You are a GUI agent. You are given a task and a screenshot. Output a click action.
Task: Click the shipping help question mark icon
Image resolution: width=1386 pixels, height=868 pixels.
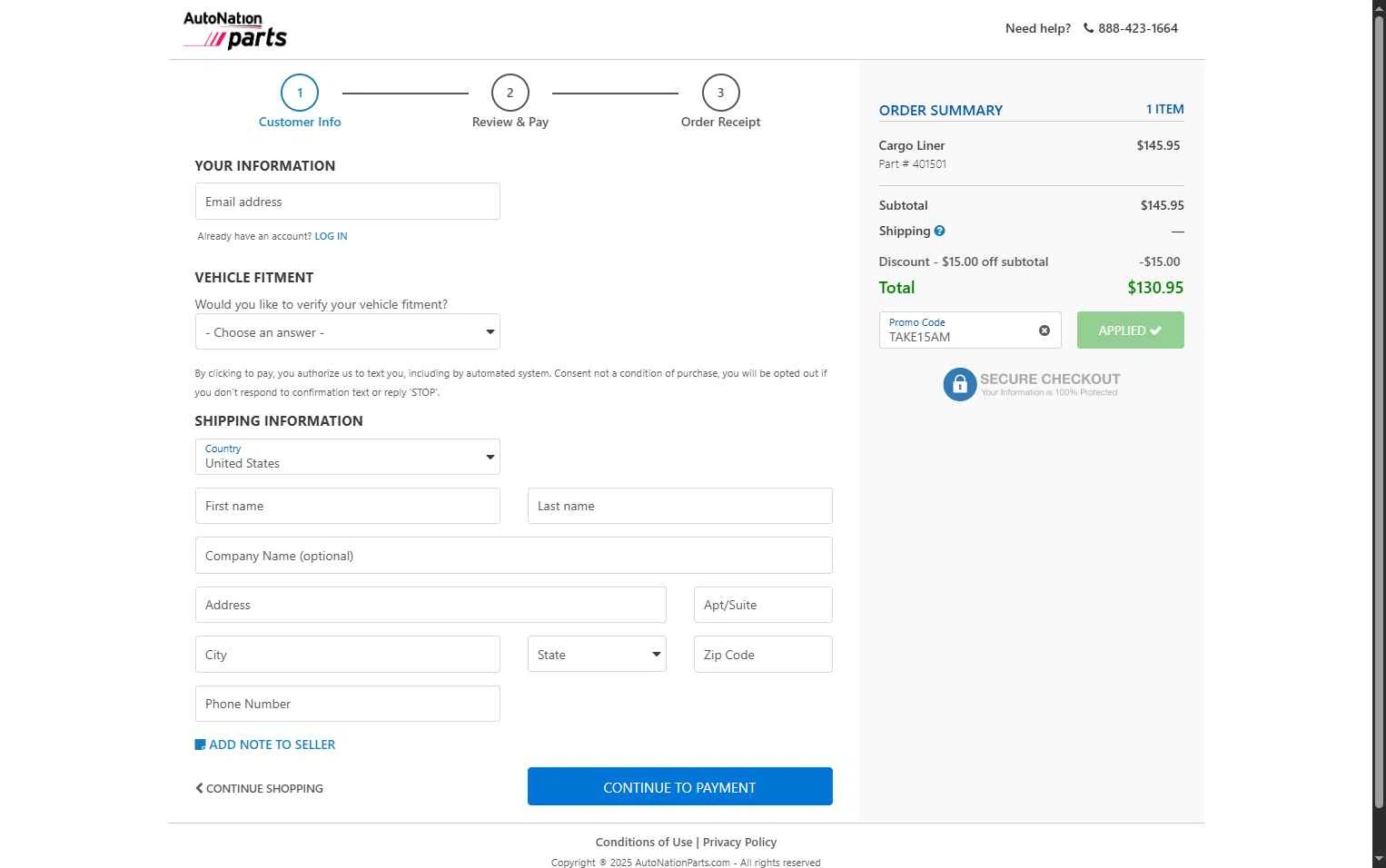pyautogui.click(x=939, y=231)
